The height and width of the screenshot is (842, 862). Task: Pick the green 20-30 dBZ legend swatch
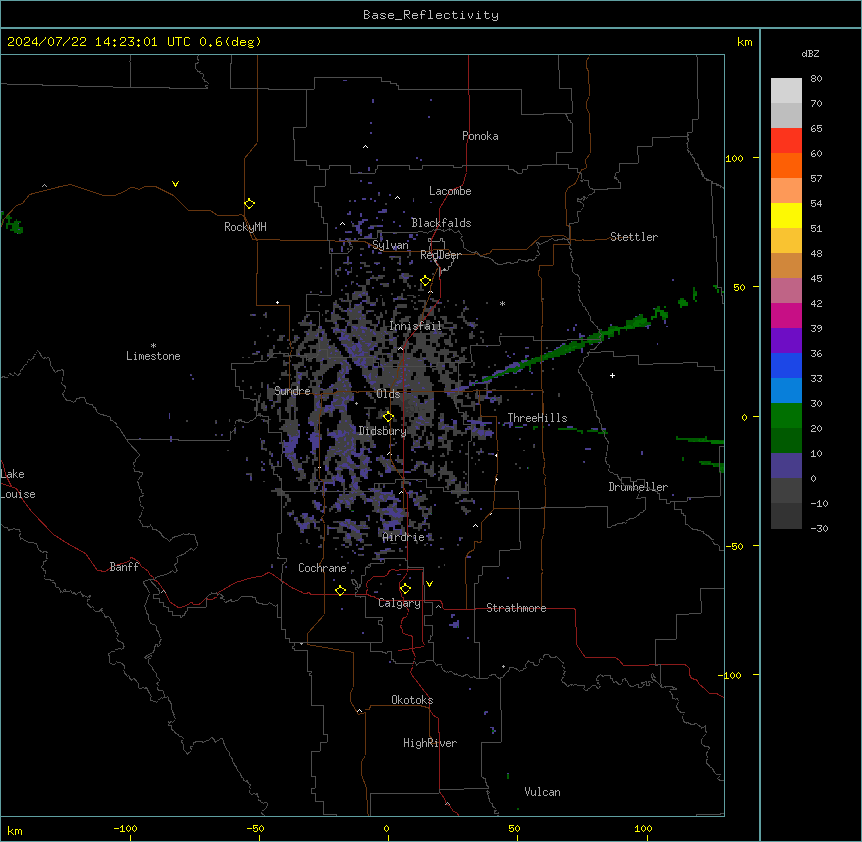[x=786, y=416]
